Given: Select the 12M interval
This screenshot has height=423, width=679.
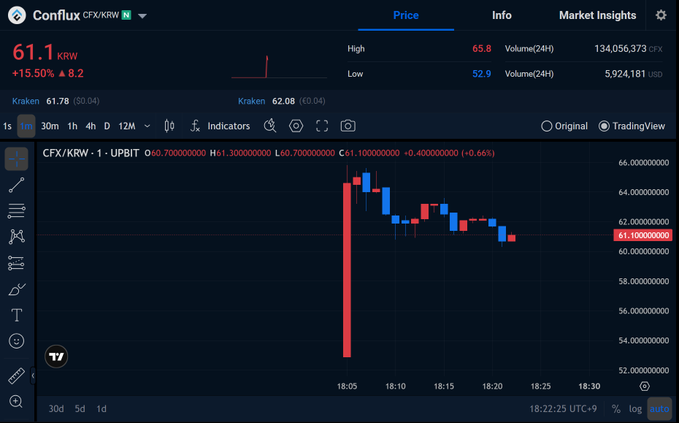Looking at the screenshot, I should coord(127,126).
